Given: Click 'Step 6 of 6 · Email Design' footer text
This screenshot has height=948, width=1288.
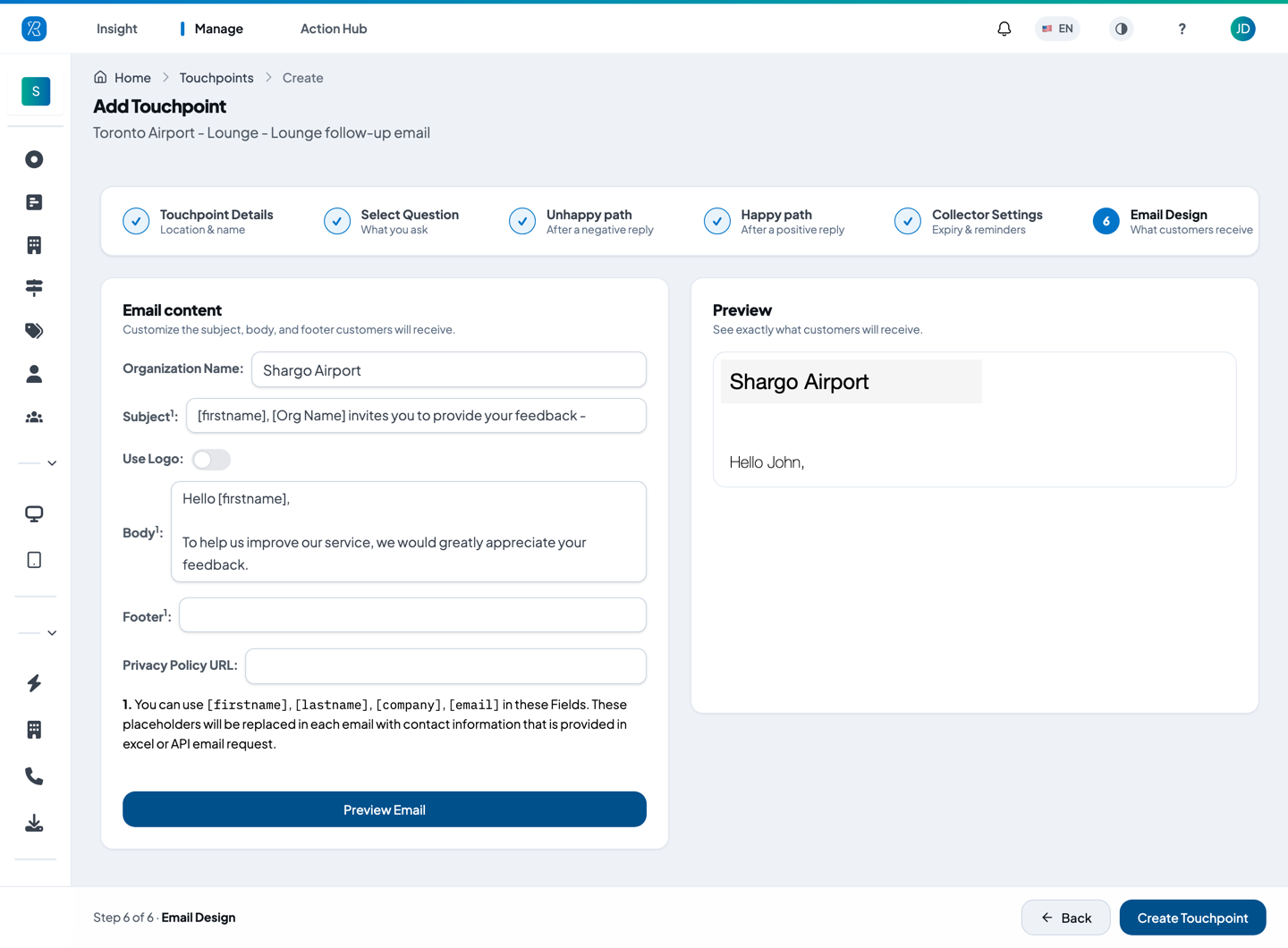Looking at the screenshot, I should tap(165, 918).
